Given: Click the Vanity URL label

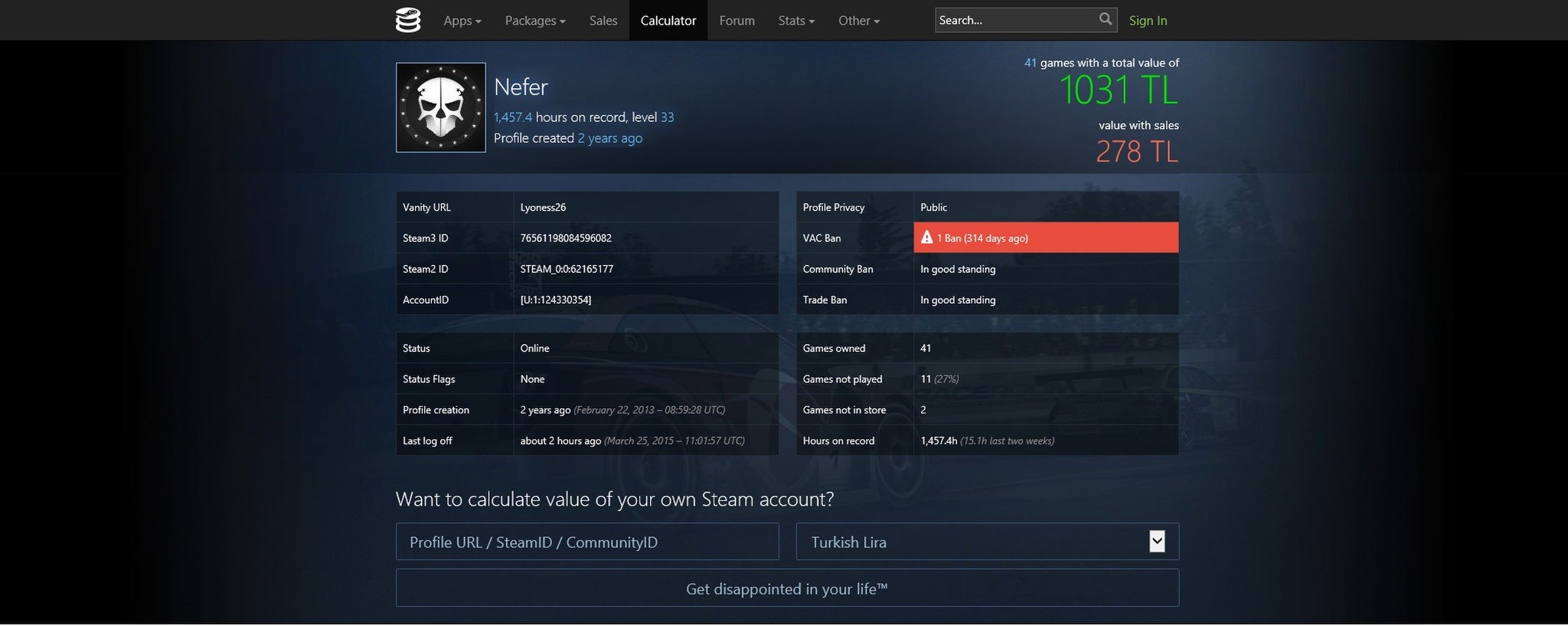Looking at the screenshot, I should (x=426, y=207).
